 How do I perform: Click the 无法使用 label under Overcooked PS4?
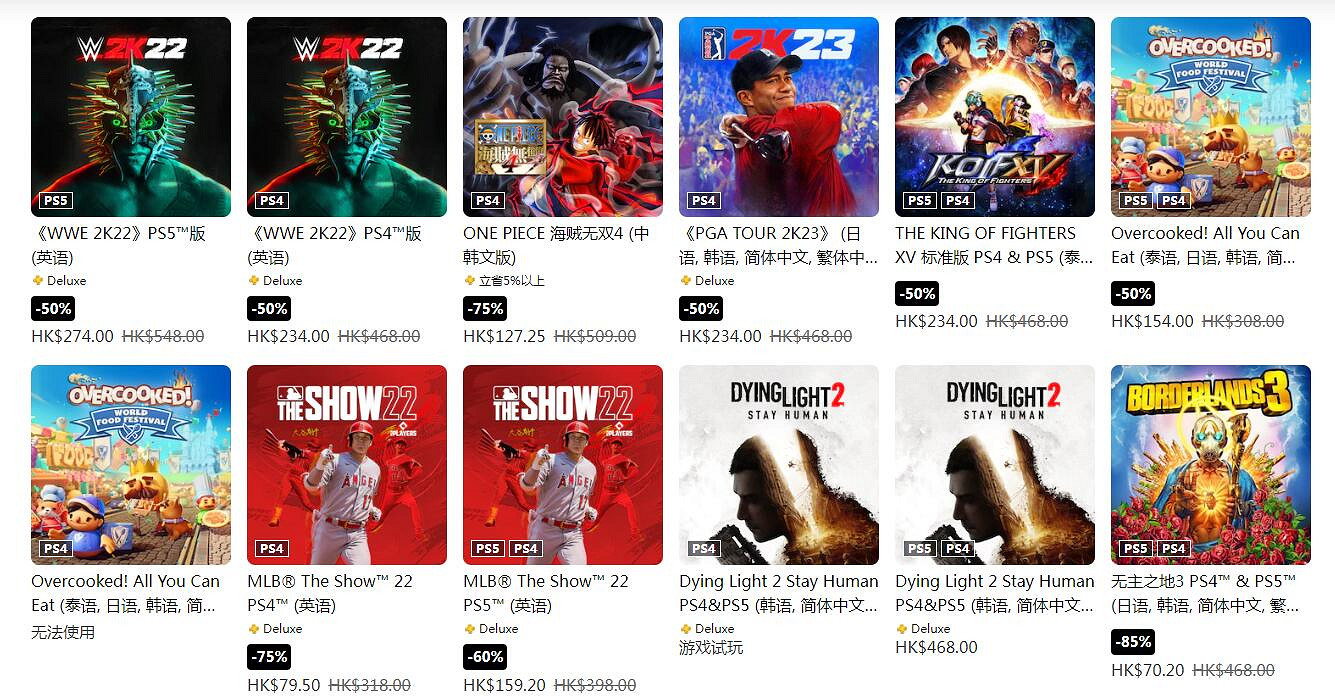click(63, 632)
